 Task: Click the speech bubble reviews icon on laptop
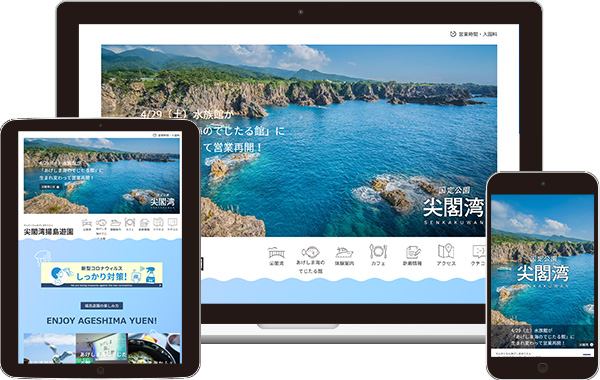(478, 252)
